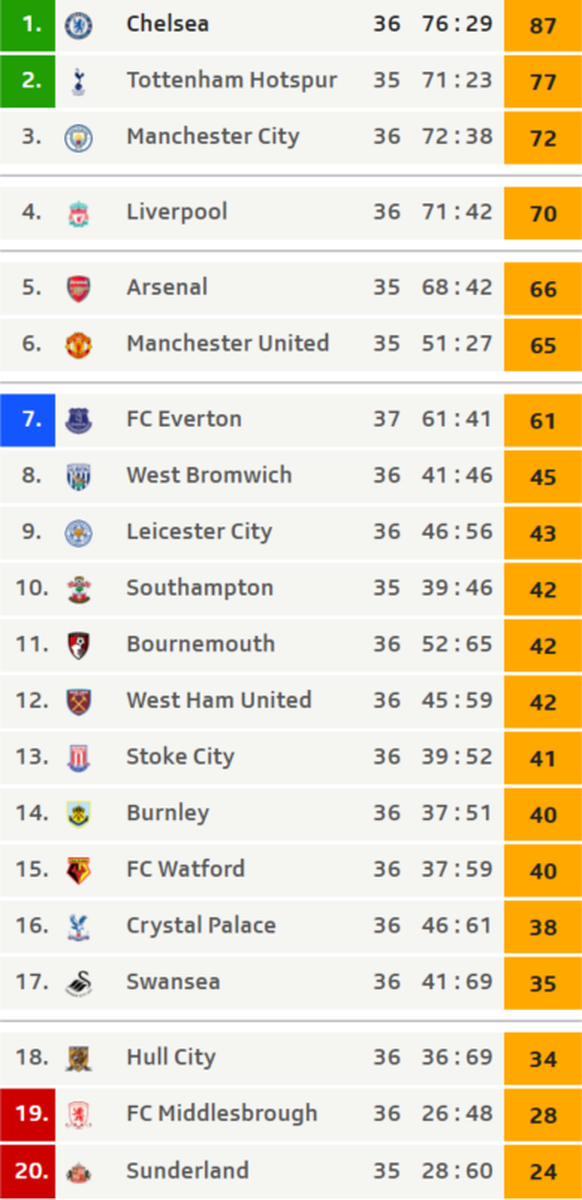Screen dimensions: 582x1200
Task: Click the Arsenal cannon crest
Action: tap(78, 288)
